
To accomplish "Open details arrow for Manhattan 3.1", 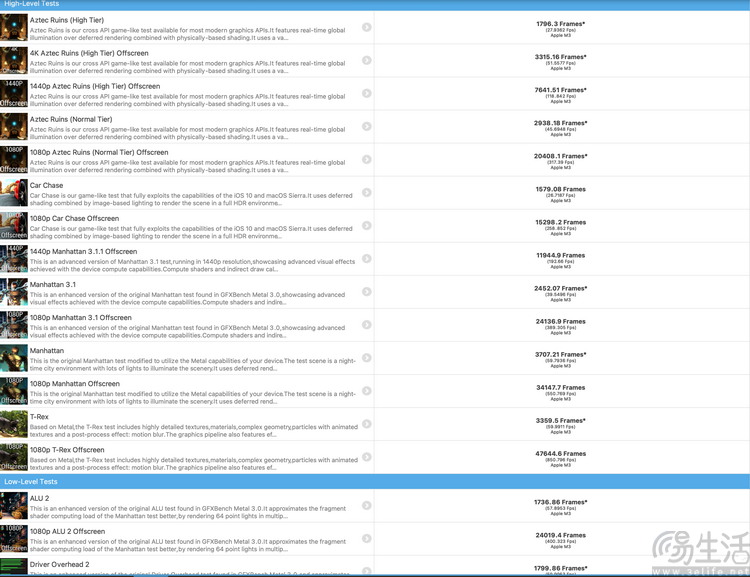I will click(x=367, y=291).
